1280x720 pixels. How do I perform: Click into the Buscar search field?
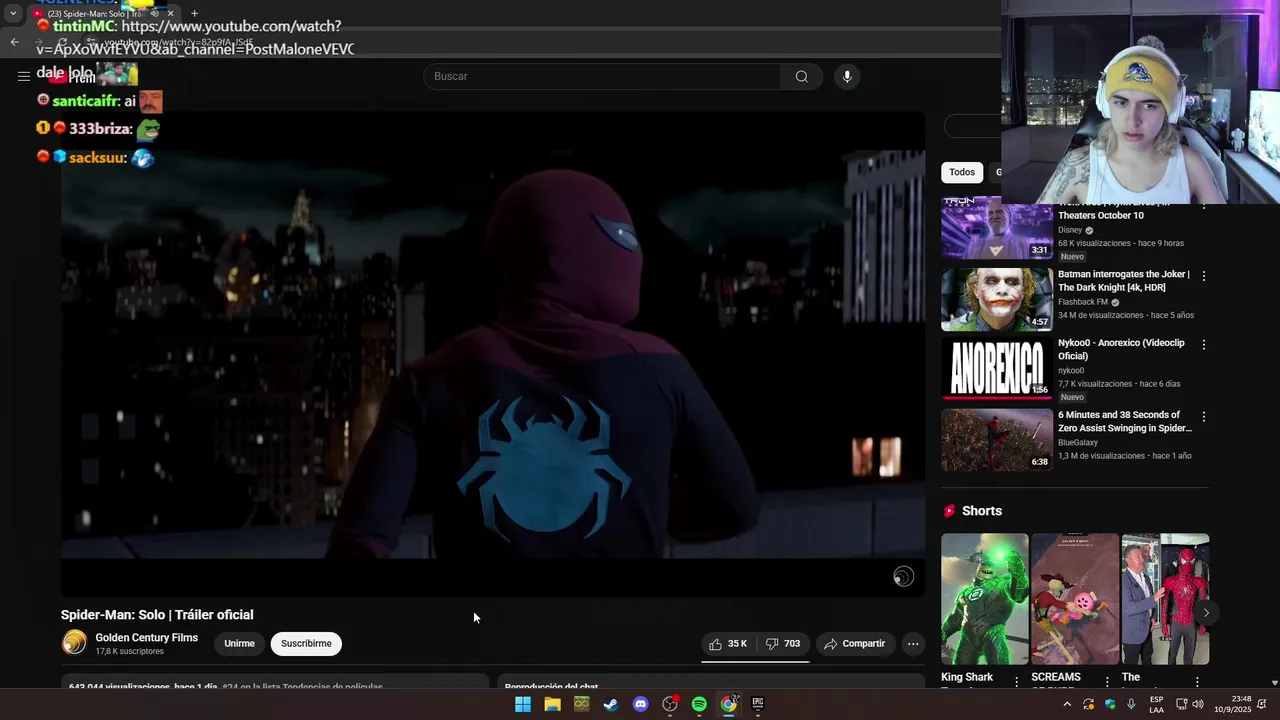[602, 76]
